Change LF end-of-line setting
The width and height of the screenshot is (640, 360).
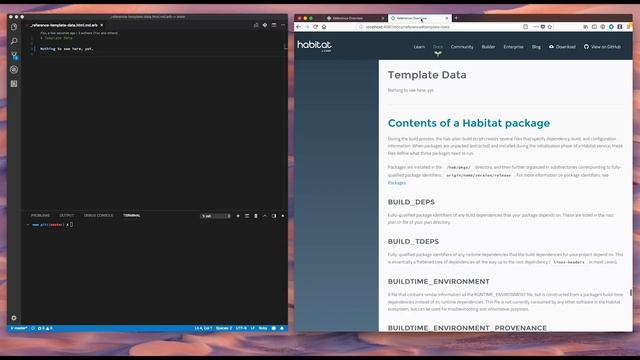tap(253, 328)
